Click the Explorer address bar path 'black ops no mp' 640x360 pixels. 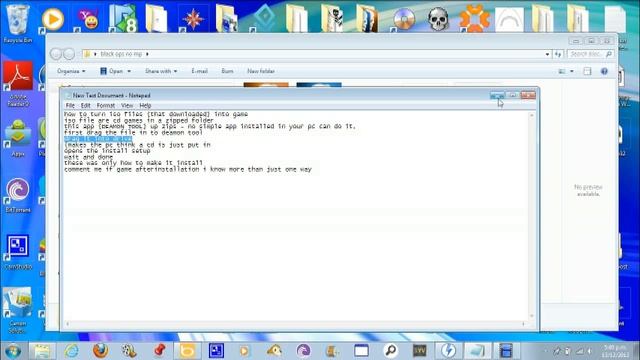(121, 54)
